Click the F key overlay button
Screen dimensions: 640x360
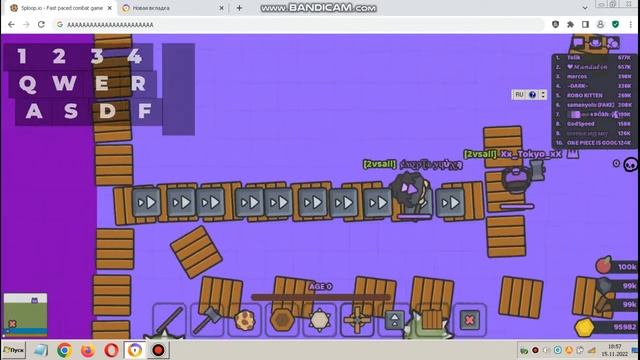coord(144,111)
